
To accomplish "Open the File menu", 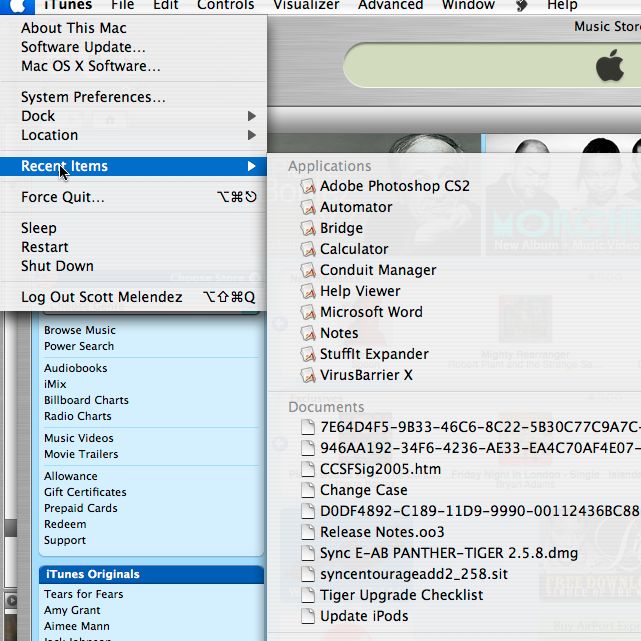I will click(x=123, y=5).
